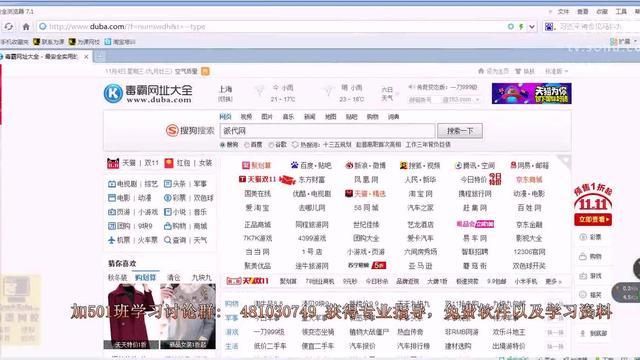The height and width of the screenshot is (360, 640).
Task: Click the 天猫 purple banner ad
Action: pyautogui.click(x=531, y=93)
